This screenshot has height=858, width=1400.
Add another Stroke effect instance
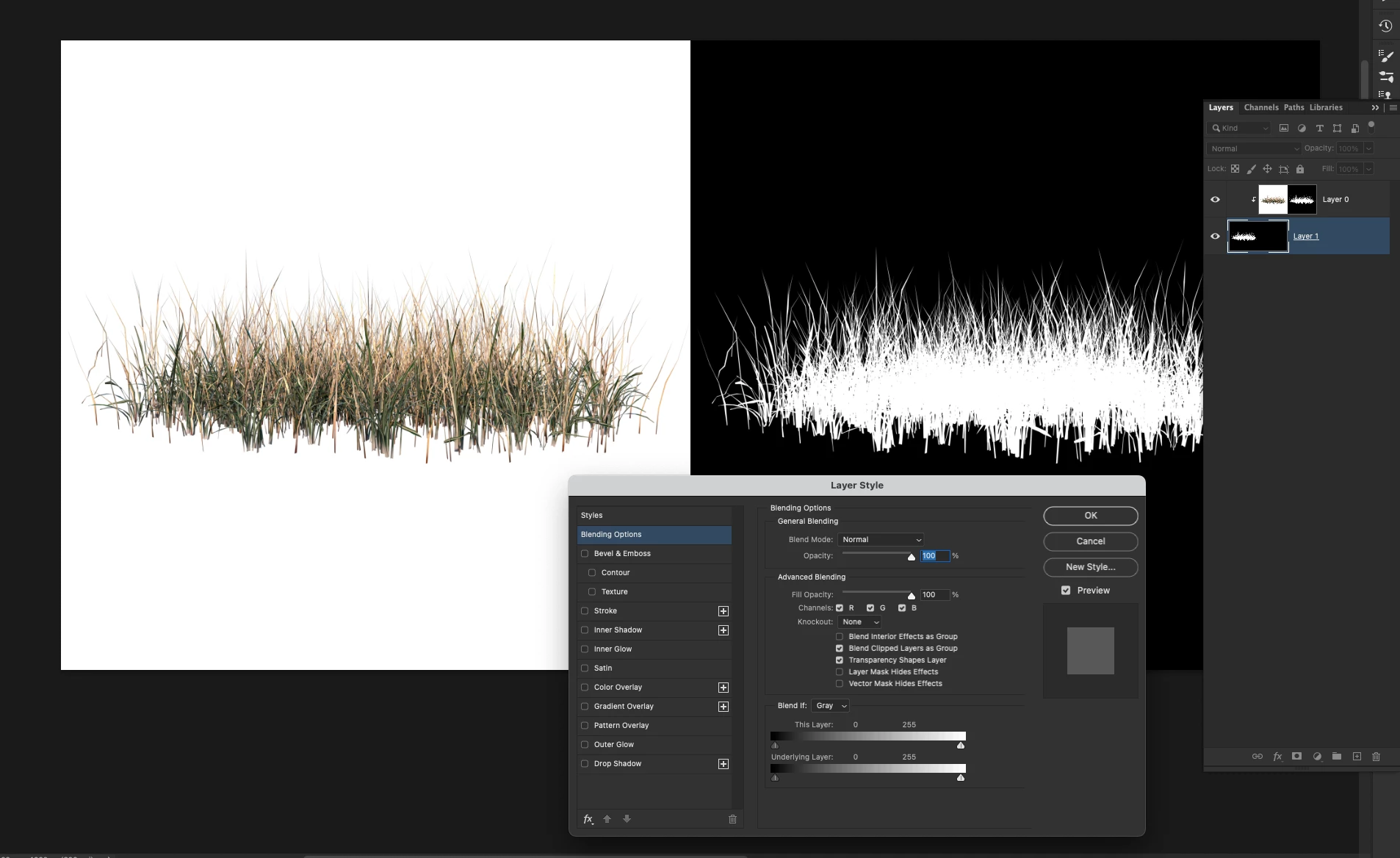(724, 611)
